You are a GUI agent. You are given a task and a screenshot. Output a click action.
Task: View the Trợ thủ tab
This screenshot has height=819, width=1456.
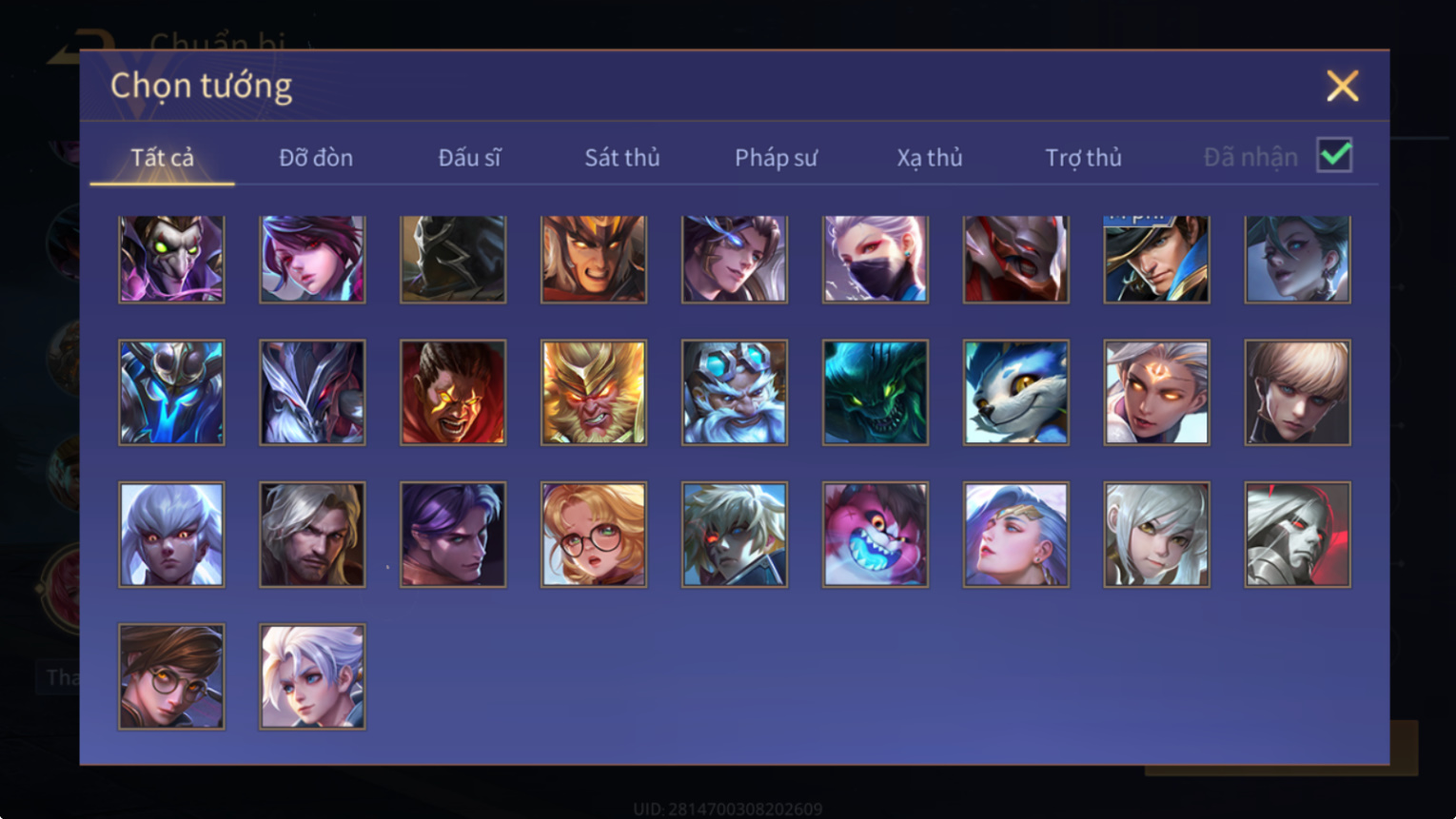click(x=1083, y=158)
